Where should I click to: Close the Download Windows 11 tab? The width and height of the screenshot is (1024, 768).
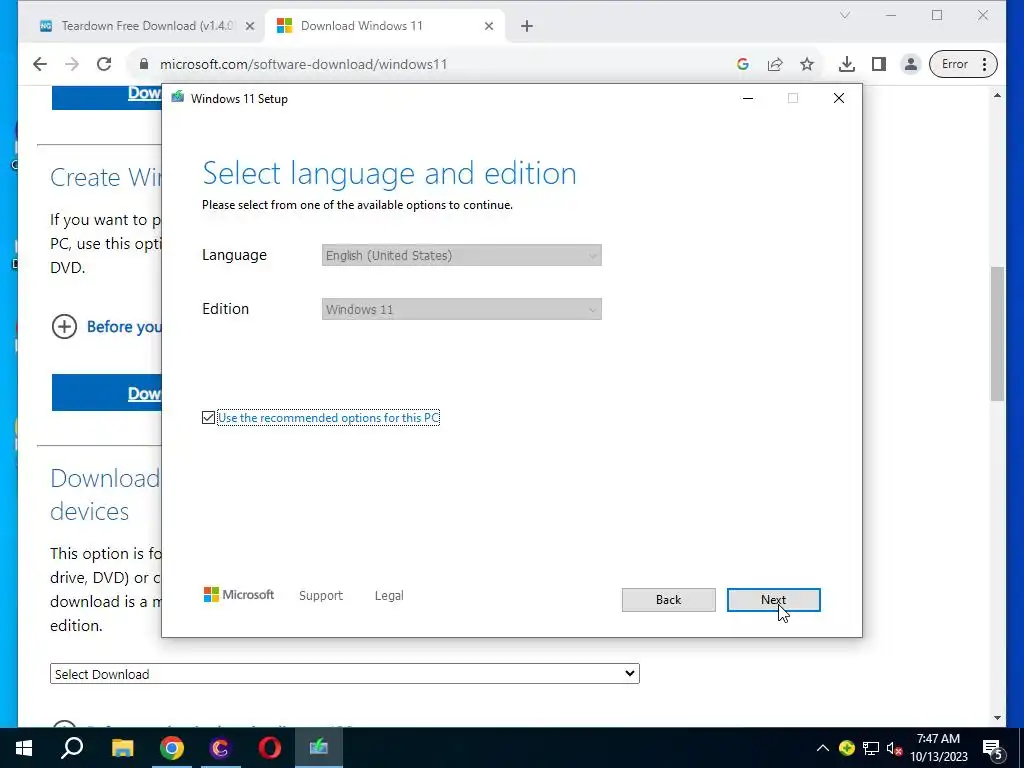(x=489, y=26)
